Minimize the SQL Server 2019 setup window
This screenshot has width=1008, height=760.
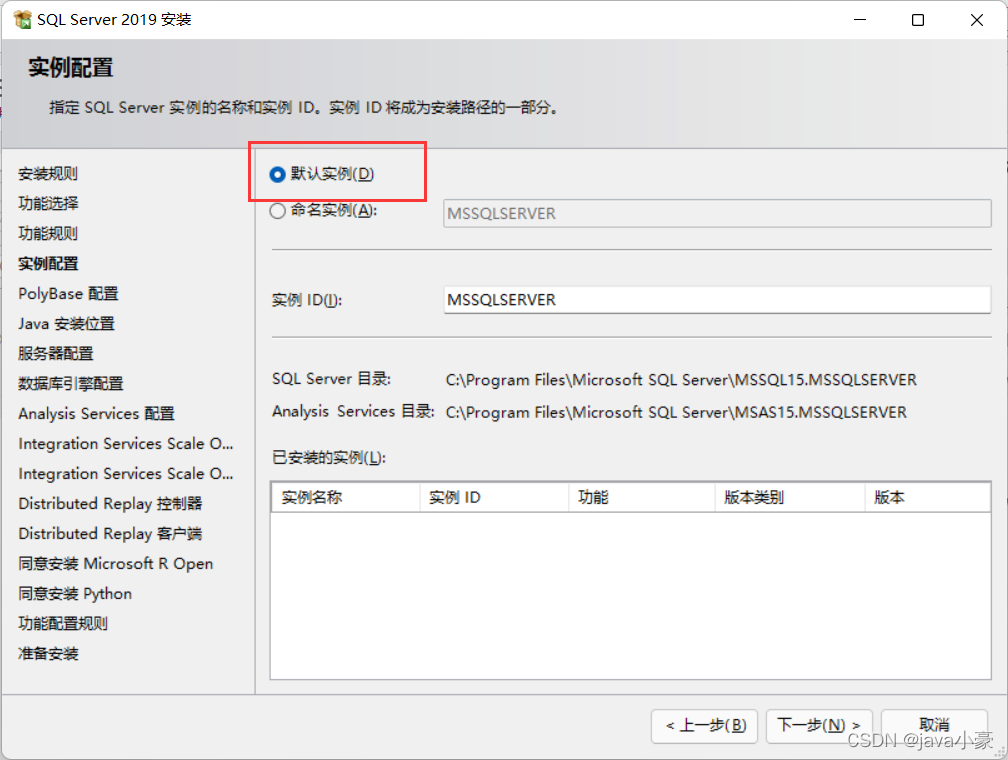(x=860, y=20)
